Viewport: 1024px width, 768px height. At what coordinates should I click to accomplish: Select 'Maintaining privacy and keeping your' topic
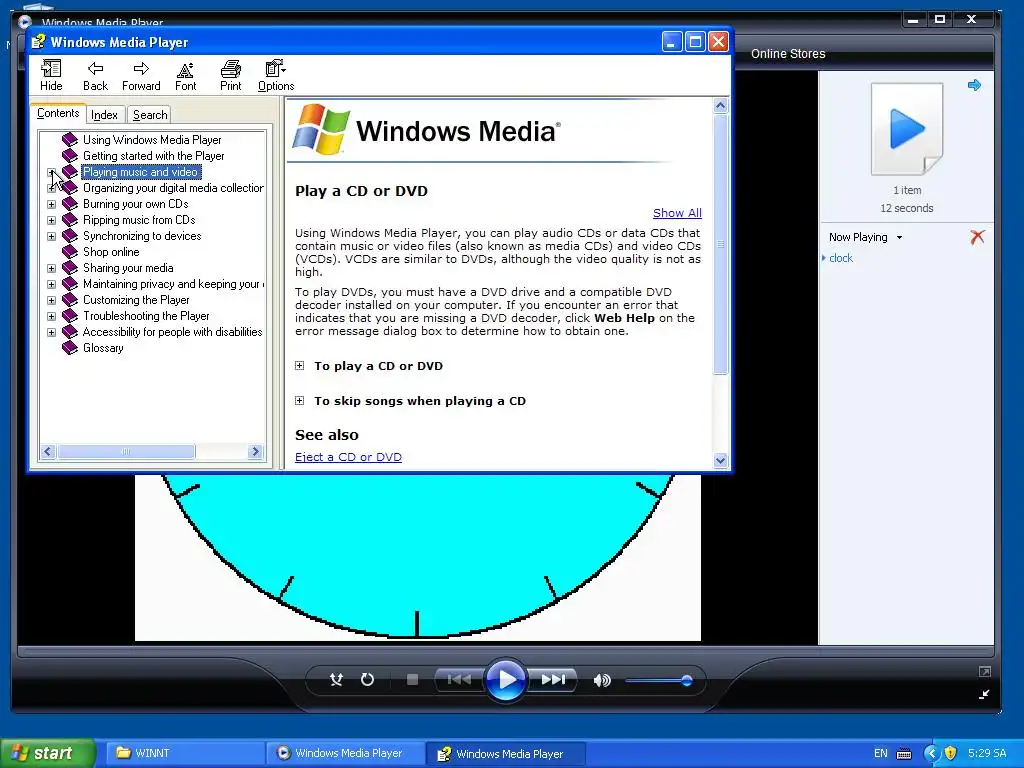(x=172, y=283)
